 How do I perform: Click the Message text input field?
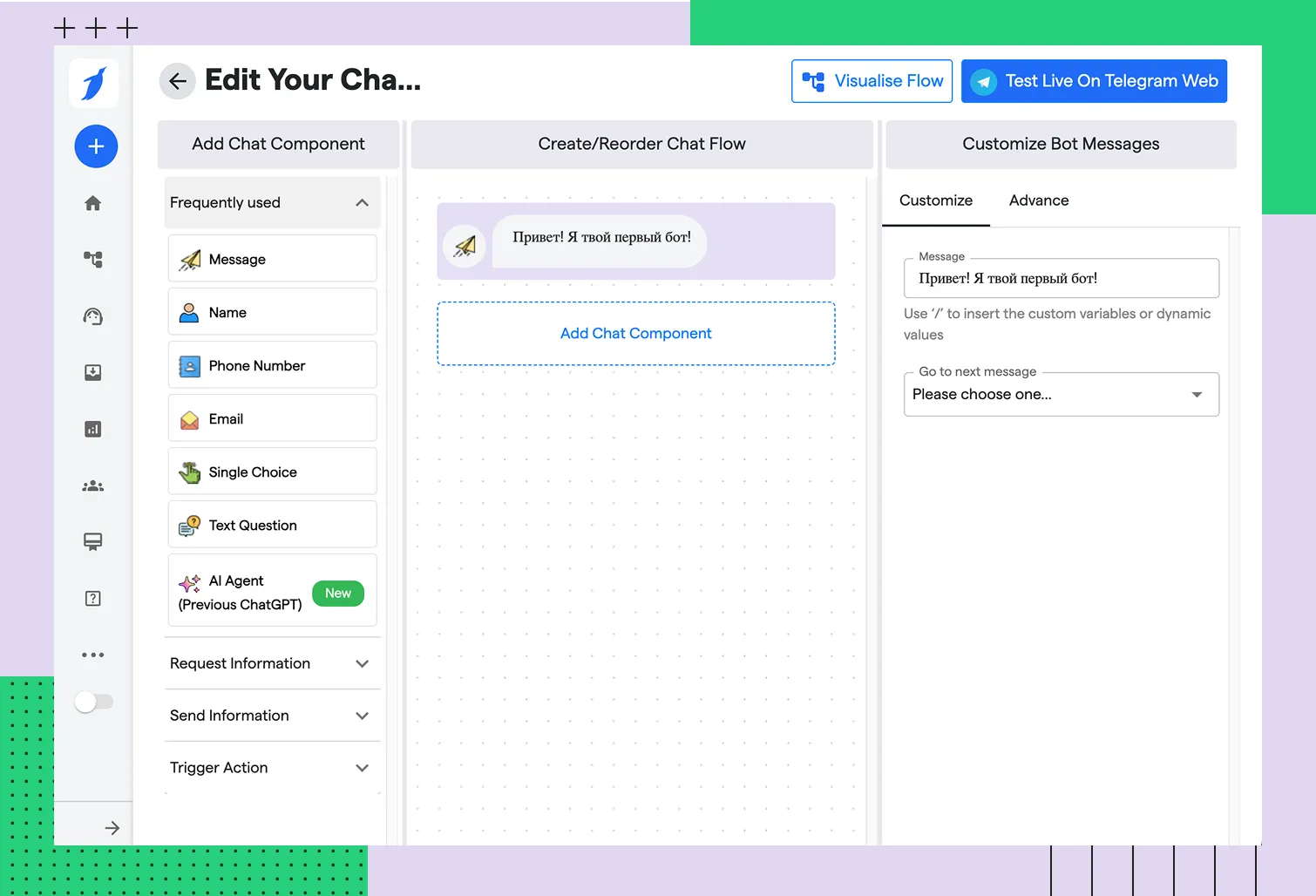coord(1061,279)
